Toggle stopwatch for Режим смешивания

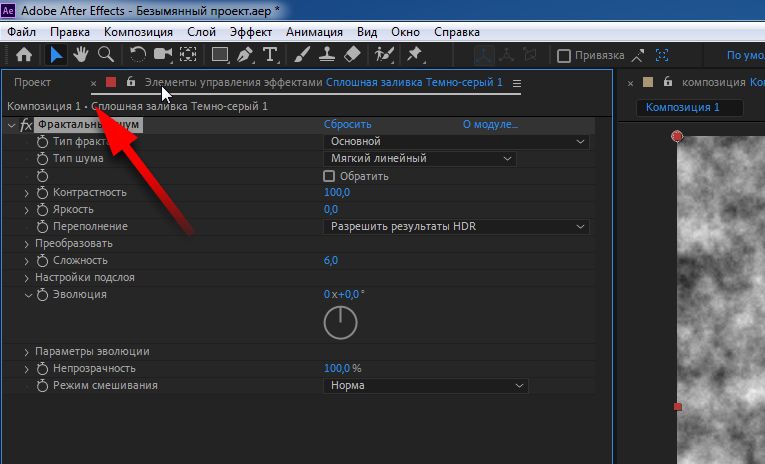point(42,386)
